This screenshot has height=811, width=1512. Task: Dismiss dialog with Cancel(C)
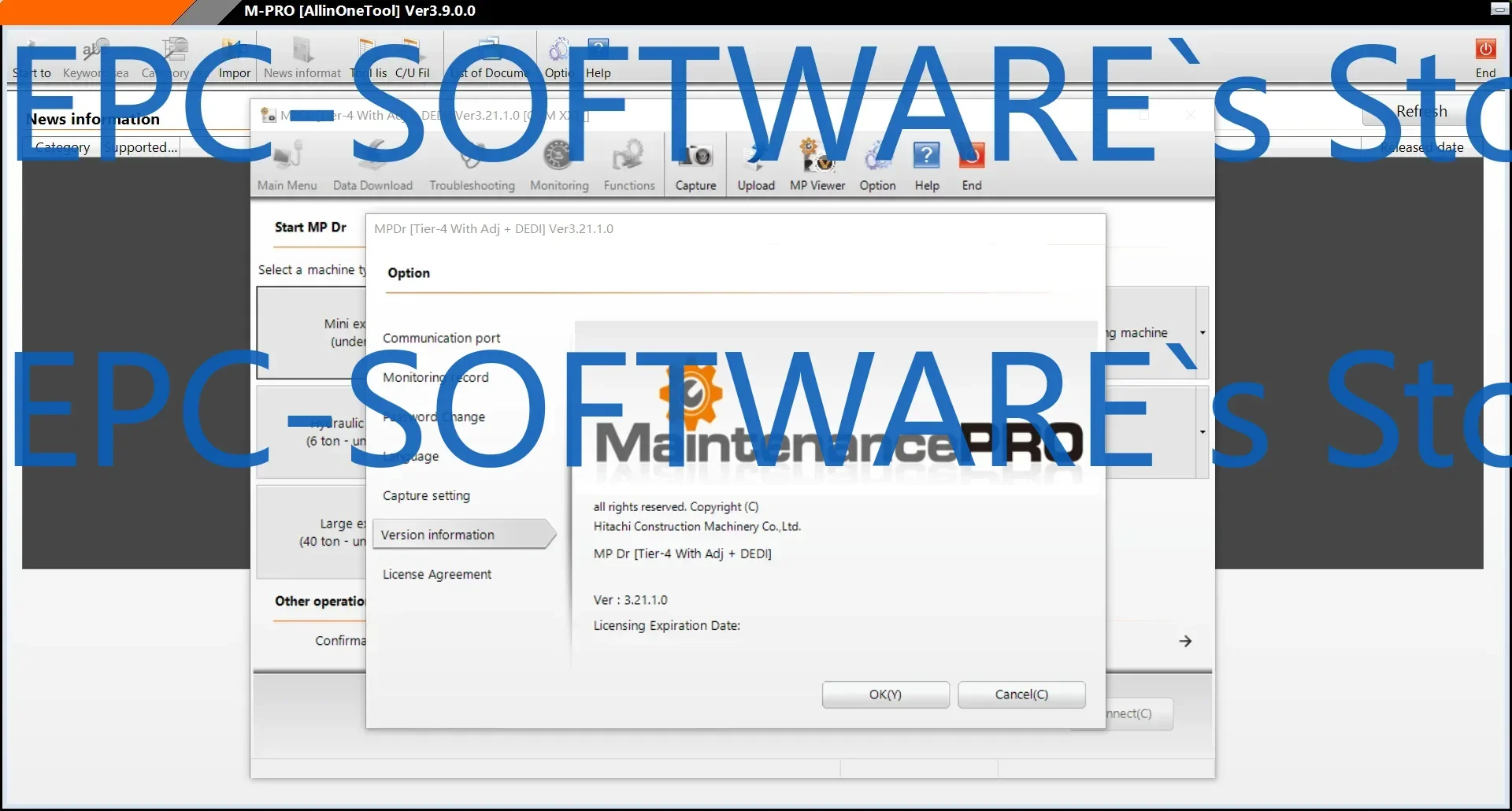[x=1021, y=694]
